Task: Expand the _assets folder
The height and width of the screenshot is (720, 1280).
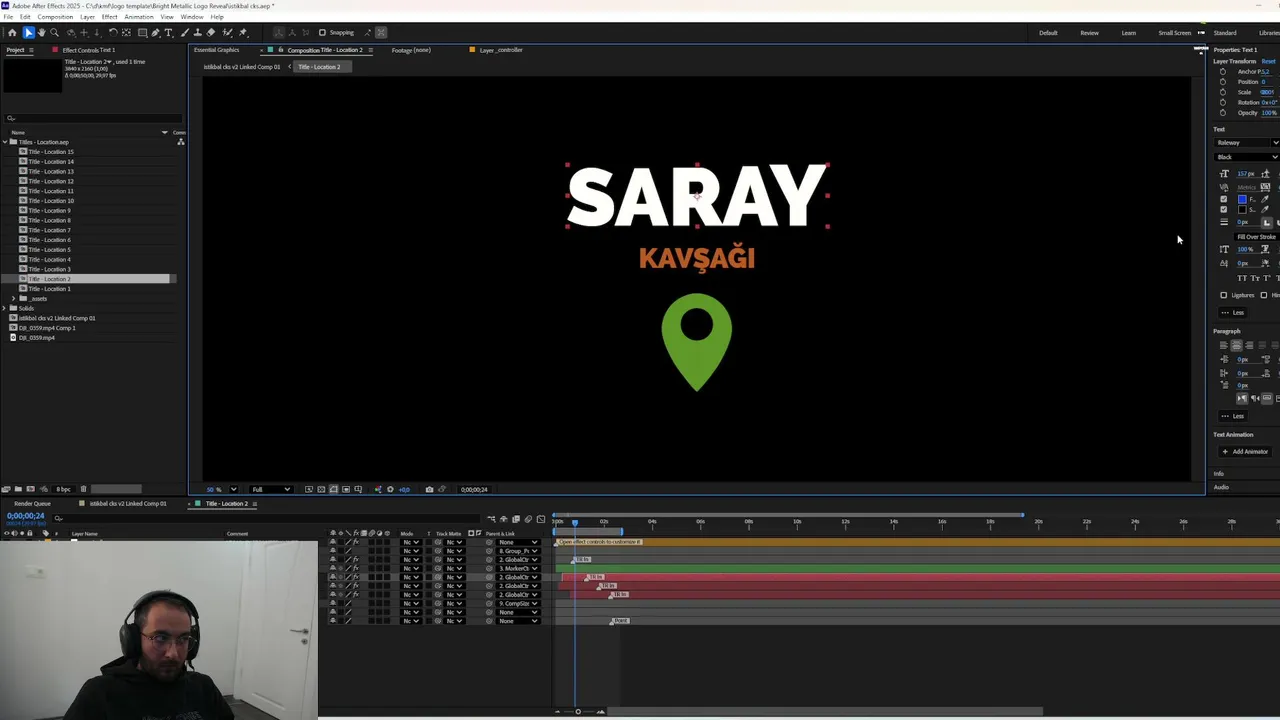Action: (14, 298)
